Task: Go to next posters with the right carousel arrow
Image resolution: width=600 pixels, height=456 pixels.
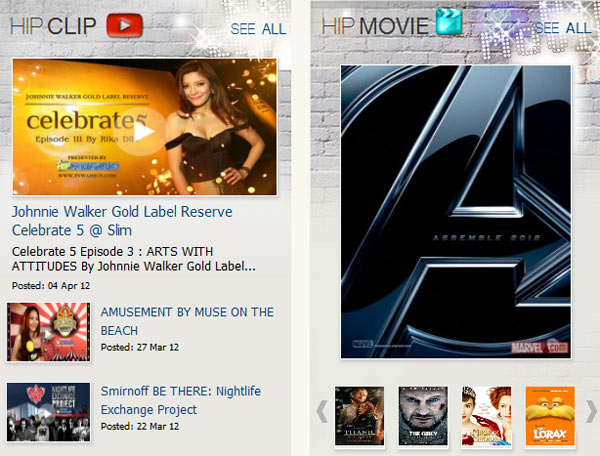Action: (x=592, y=411)
